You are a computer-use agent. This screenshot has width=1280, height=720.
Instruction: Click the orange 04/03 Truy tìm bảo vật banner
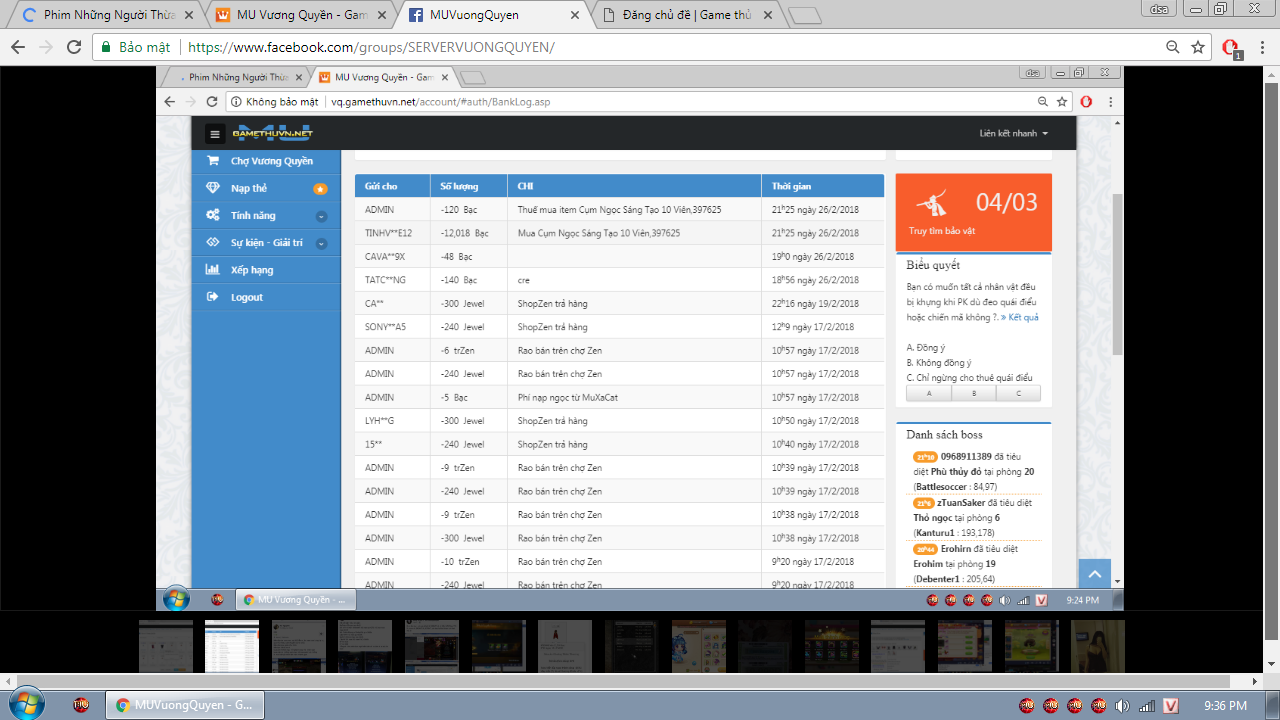click(x=973, y=212)
